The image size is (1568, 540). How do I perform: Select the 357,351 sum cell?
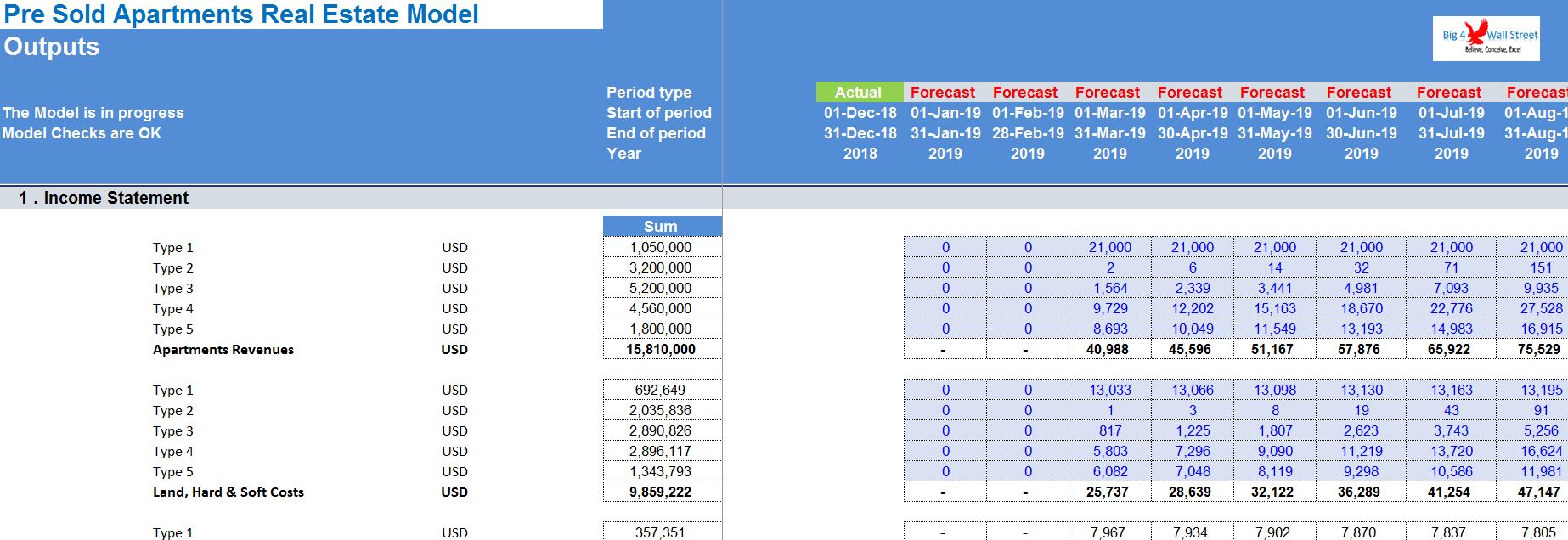(662, 532)
